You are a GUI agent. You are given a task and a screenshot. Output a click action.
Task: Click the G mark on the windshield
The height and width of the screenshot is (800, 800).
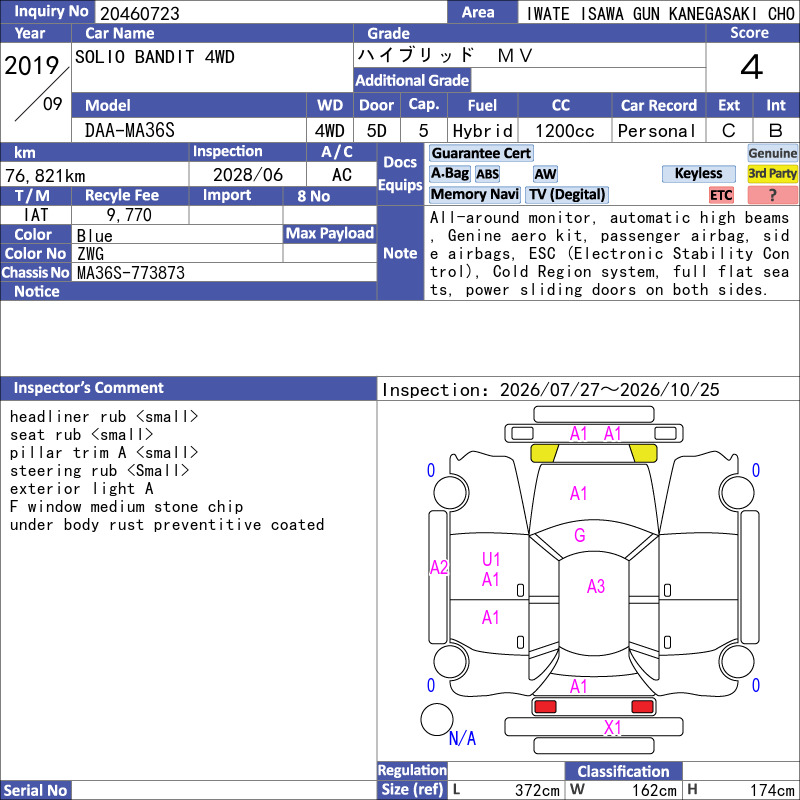580,535
